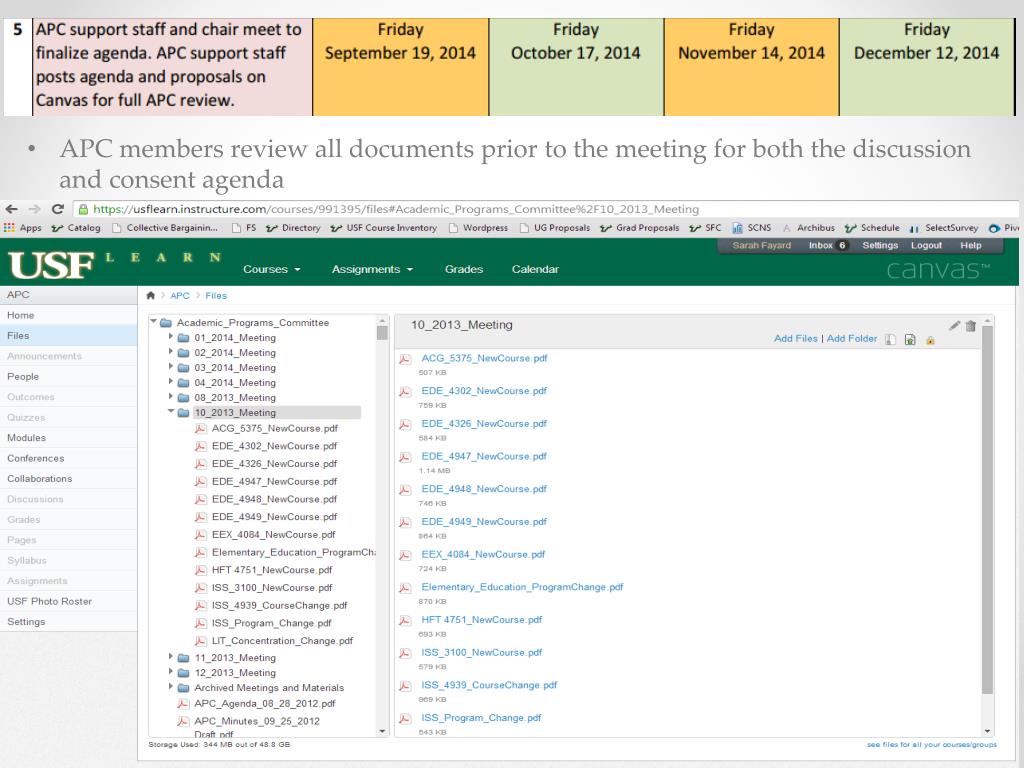Open the Catalog bookmark
Viewport: 1024px width, 768px height.
click(76, 228)
